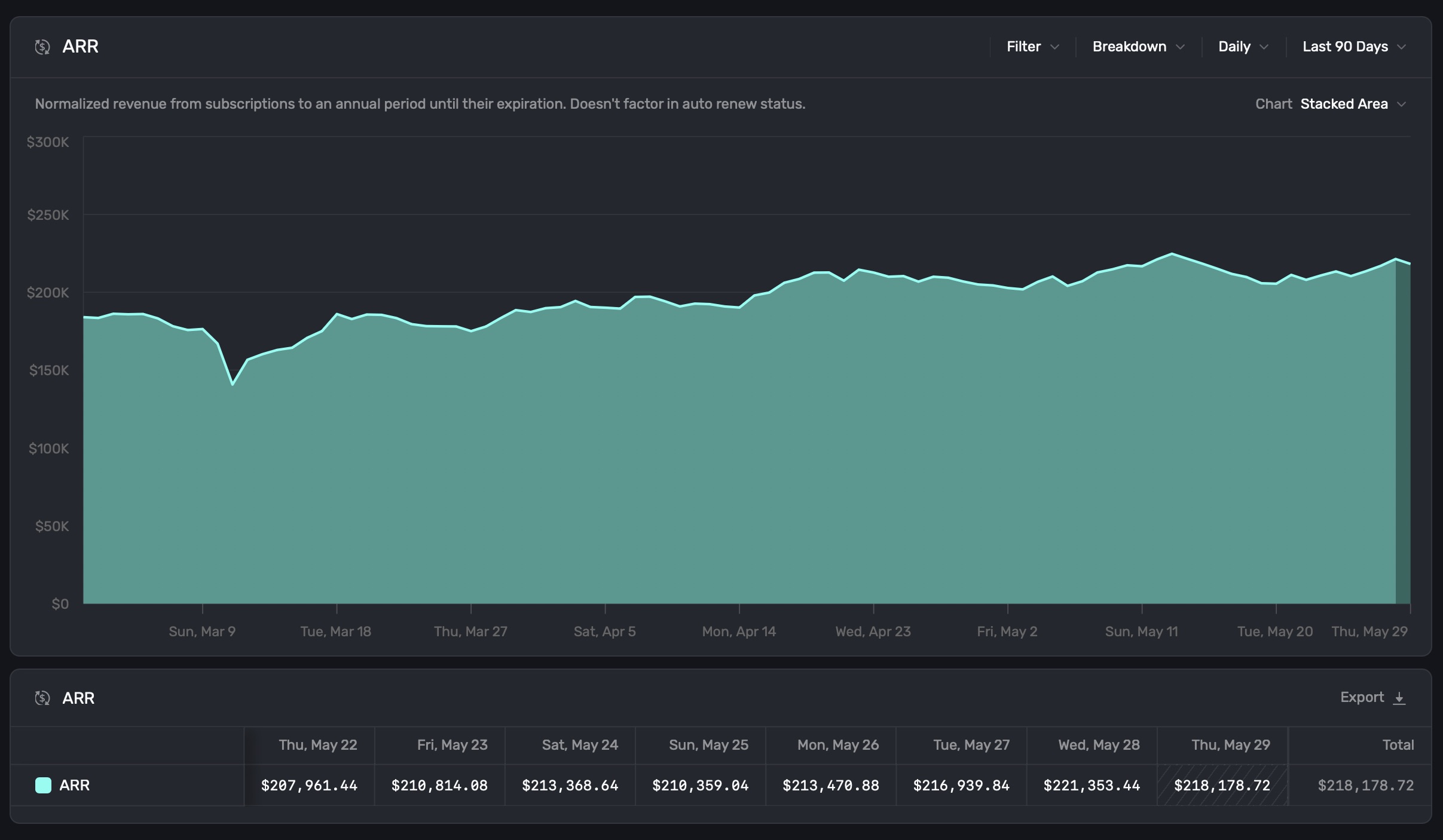Click the ARR row label in table
1443x840 pixels.
(75, 785)
